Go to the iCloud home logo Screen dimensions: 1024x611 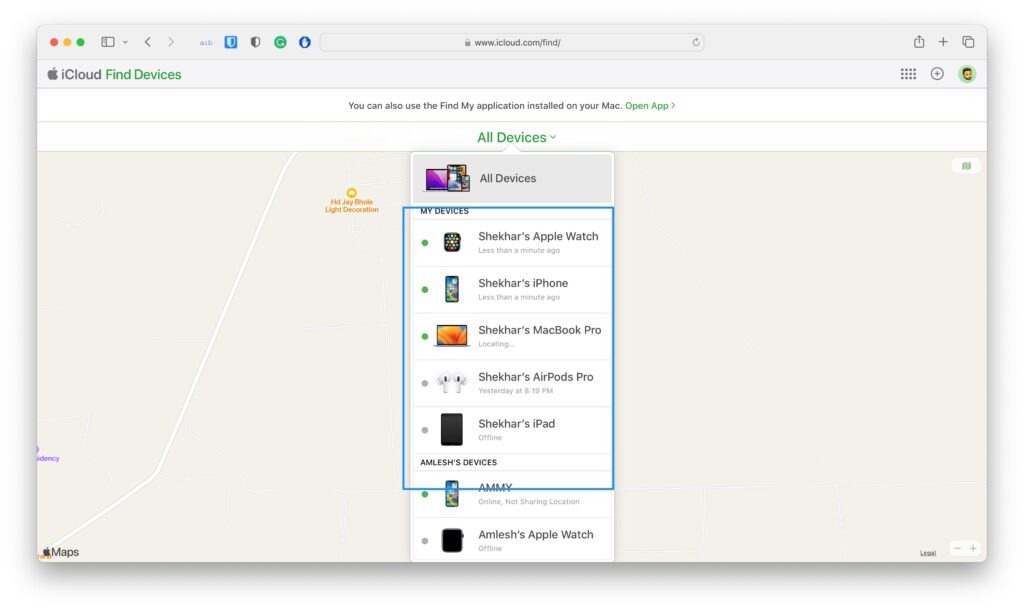[74, 74]
